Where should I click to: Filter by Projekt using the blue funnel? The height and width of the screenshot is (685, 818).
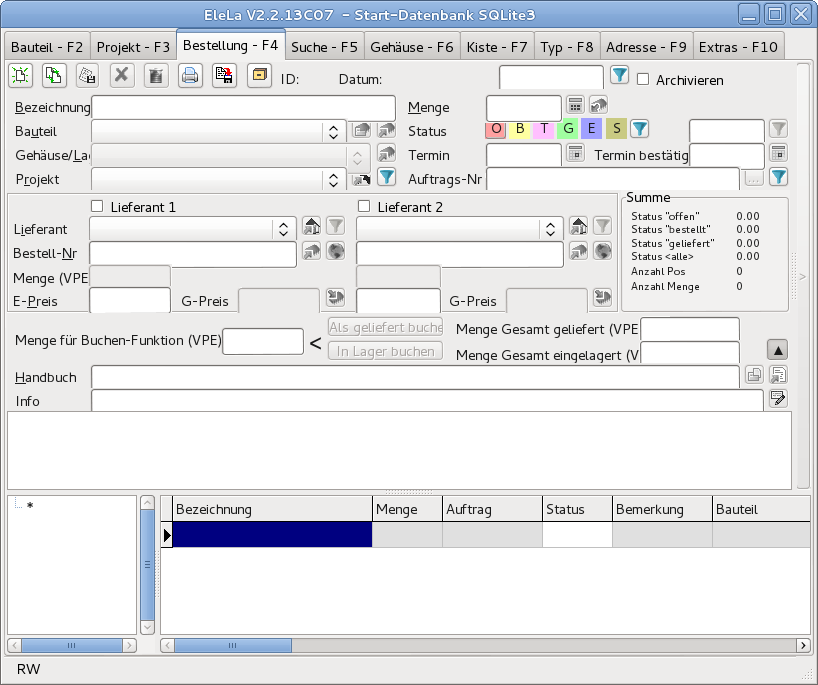coord(387,177)
